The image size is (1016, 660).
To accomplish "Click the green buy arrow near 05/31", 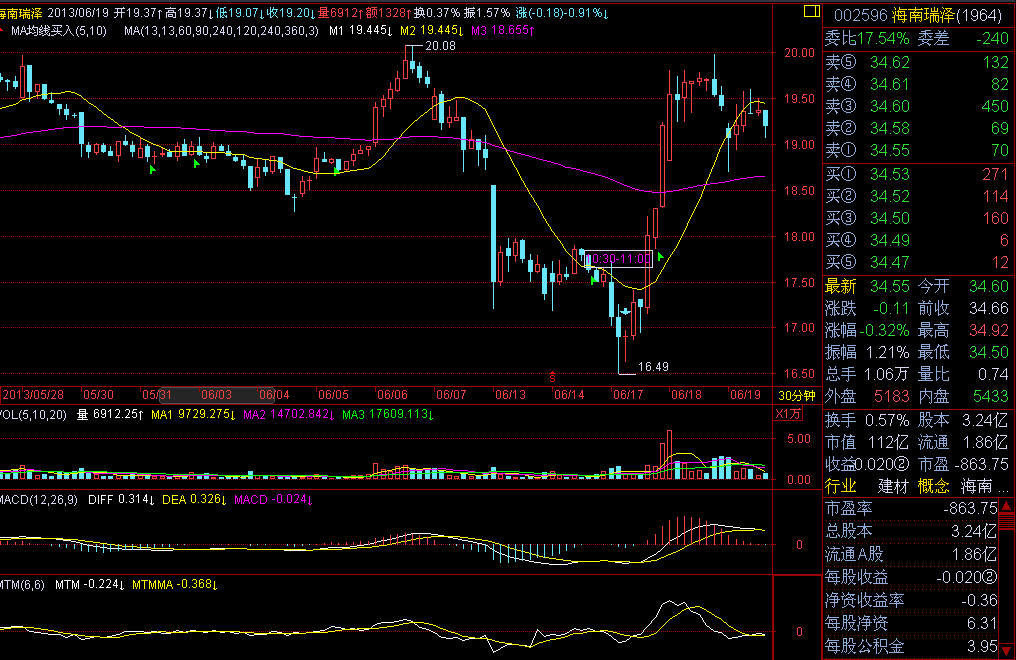I will pyautogui.click(x=152, y=170).
